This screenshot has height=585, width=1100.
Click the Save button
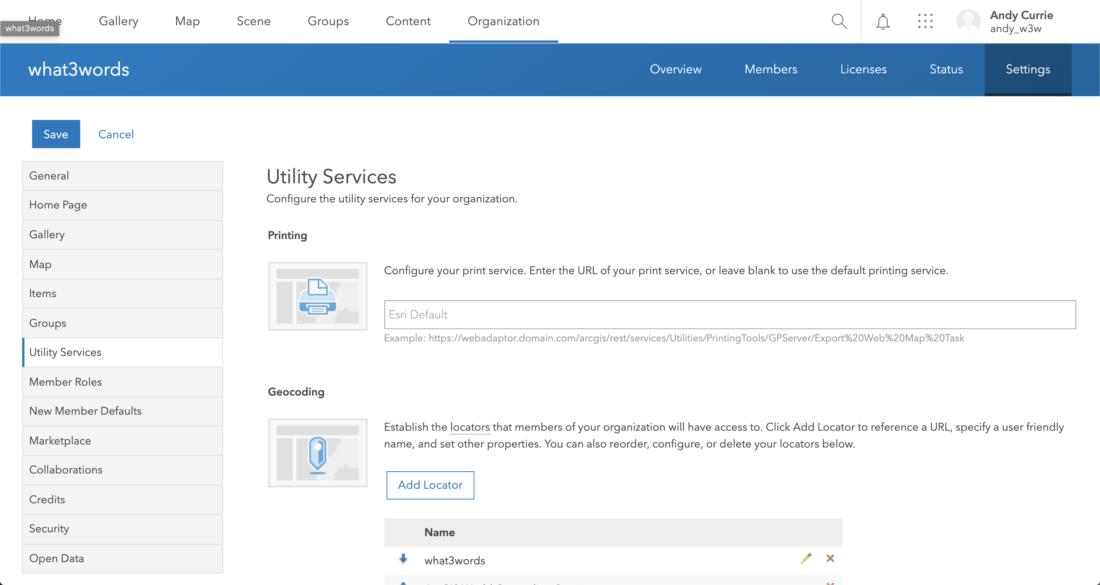coord(56,134)
